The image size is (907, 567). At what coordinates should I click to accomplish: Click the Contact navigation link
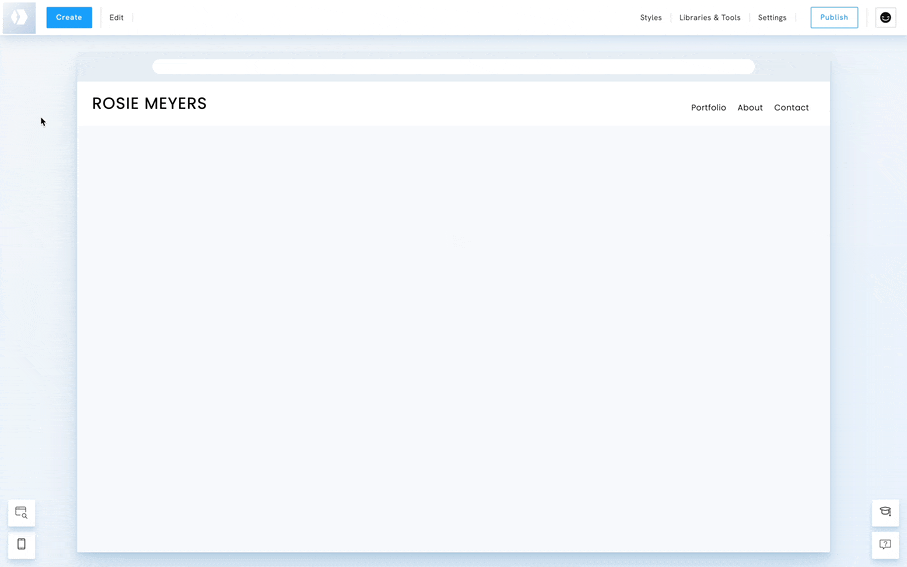[791, 108]
